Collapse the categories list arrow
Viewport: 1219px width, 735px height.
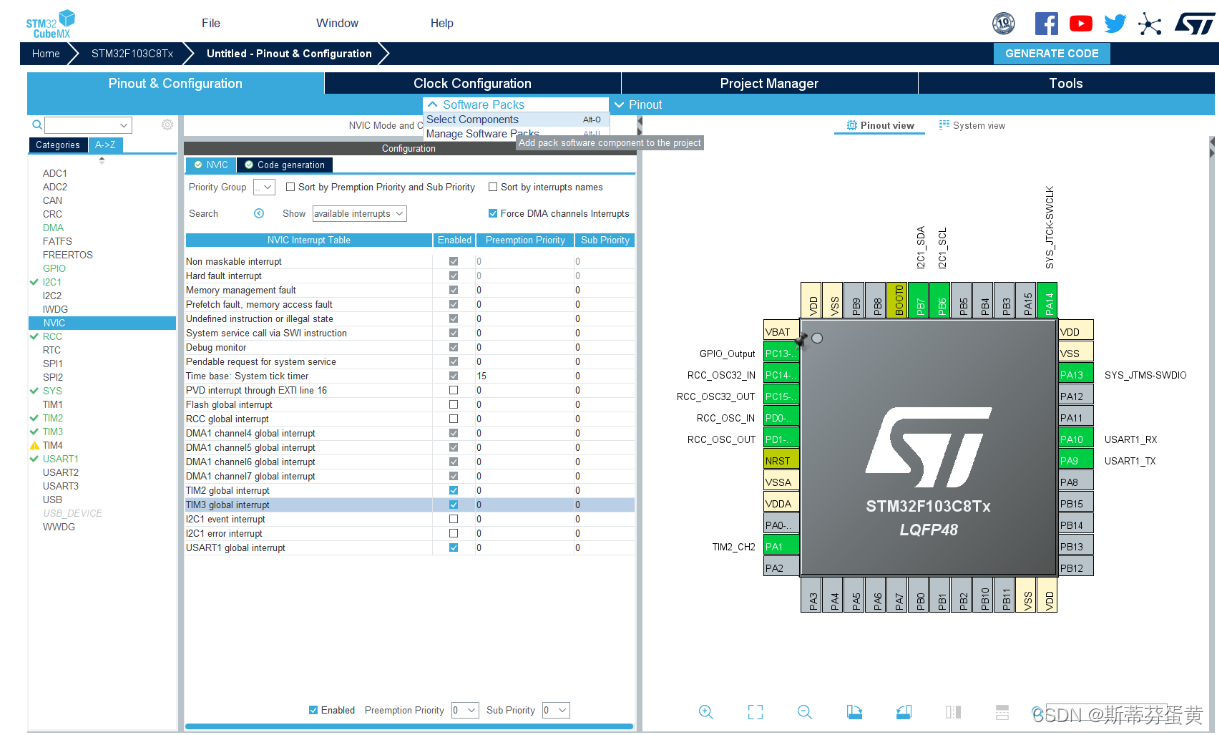point(101,160)
